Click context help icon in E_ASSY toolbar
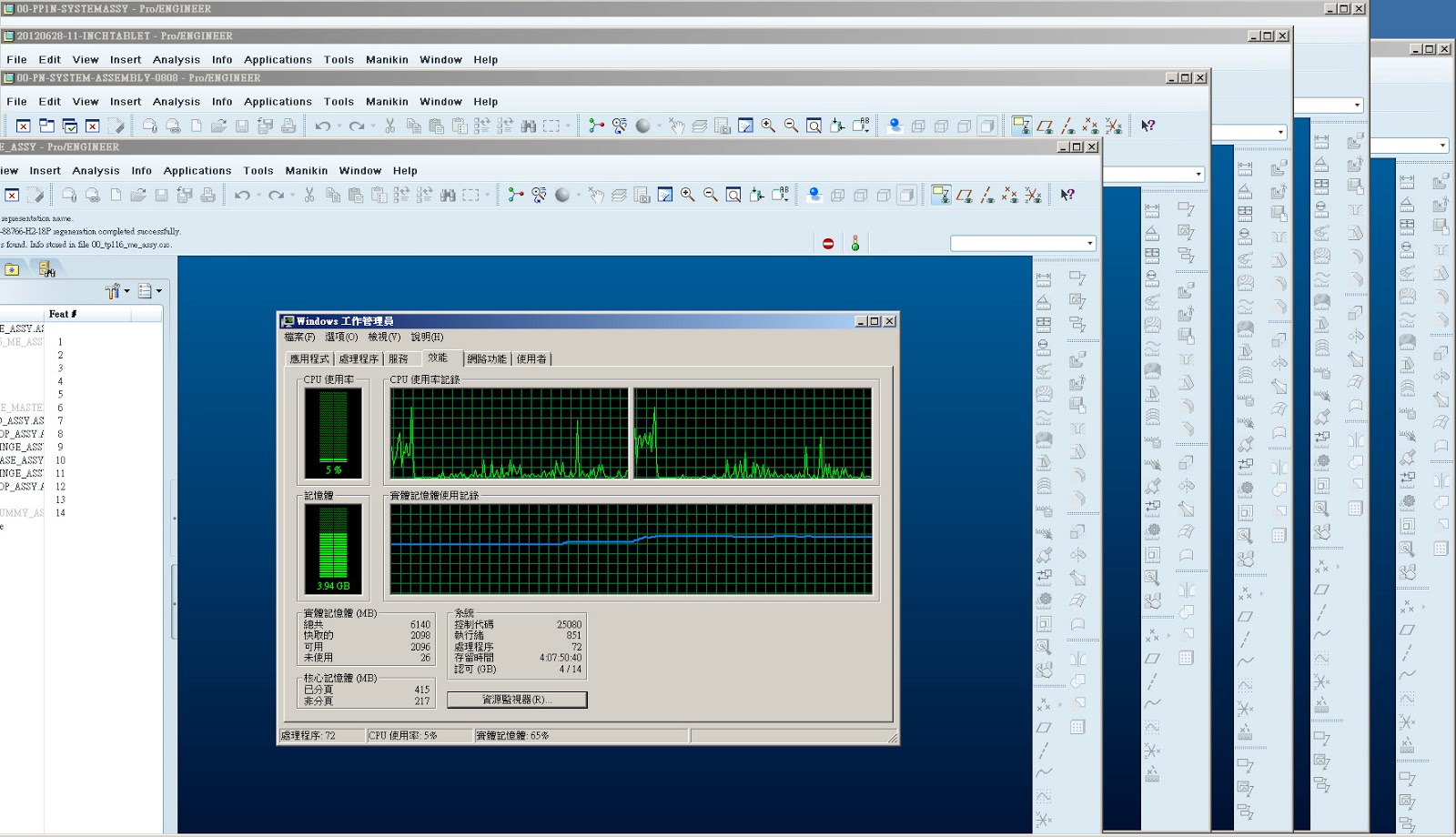Viewport: 1456px width, 837px height. pos(1067,195)
